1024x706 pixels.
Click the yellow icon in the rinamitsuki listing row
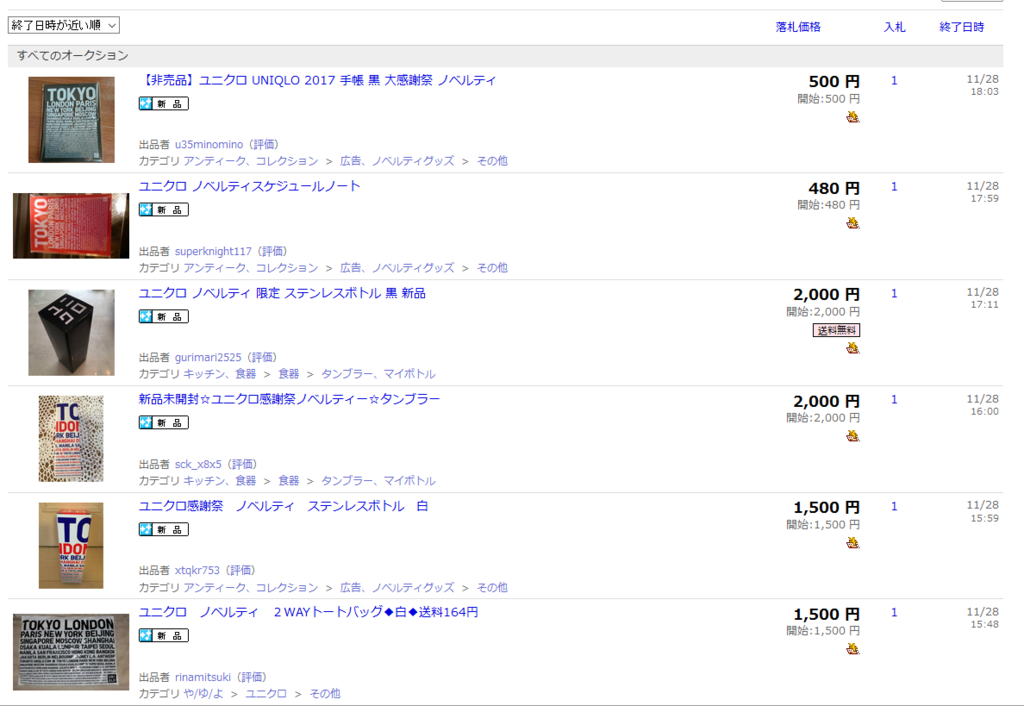click(852, 649)
